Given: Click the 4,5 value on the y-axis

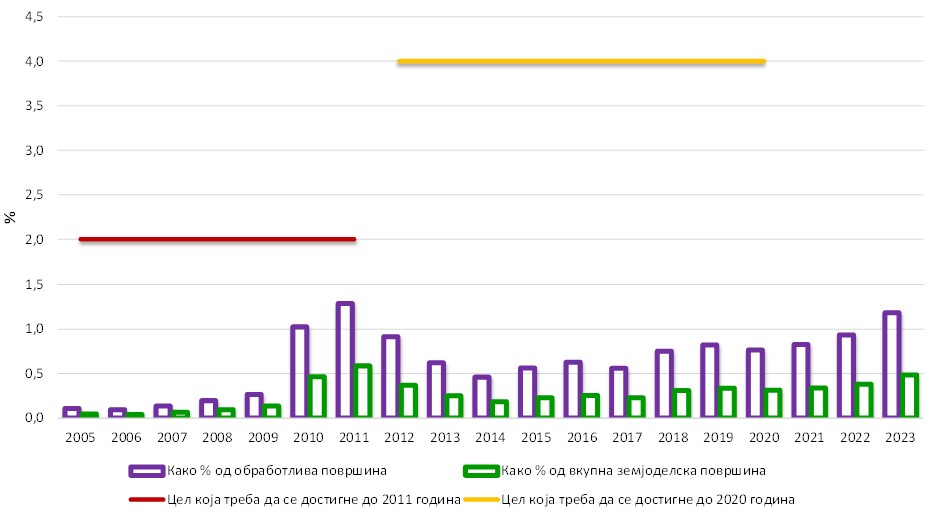Looking at the screenshot, I should [x=33, y=17].
